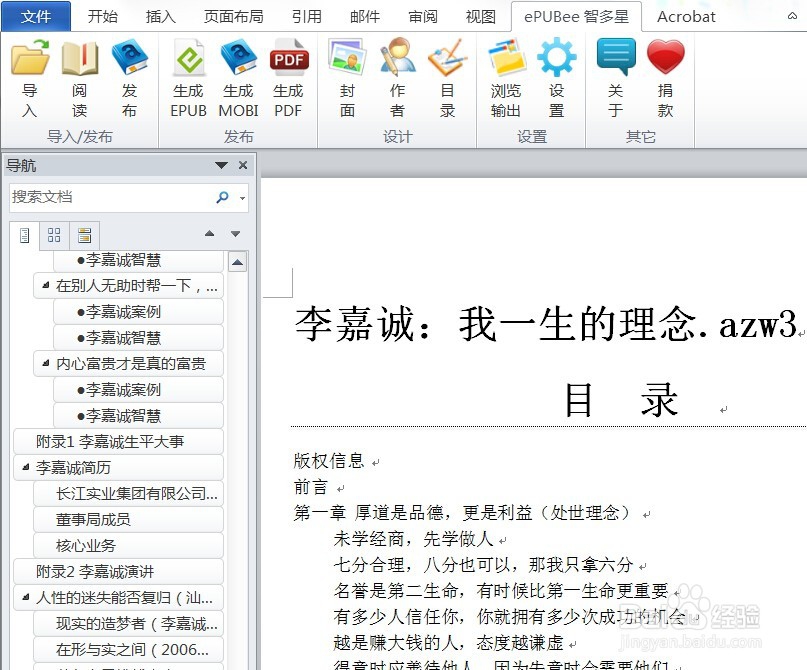Collapse 内心富贵才是真的富贵 heading
Image resolution: width=807 pixels, height=670 pixels.
click(x=46, y=363)
